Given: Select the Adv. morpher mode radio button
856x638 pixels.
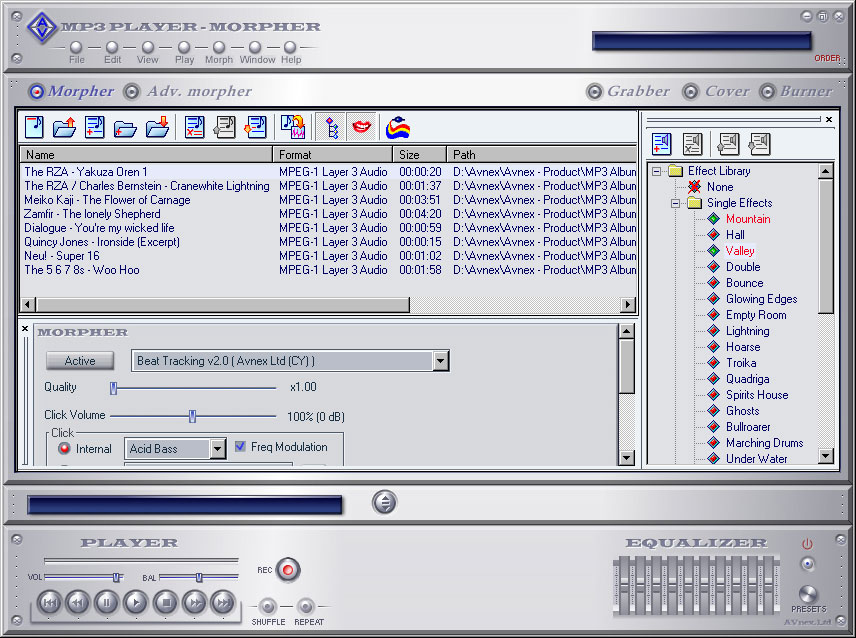Looking at the screenshot, I should 132,92.
